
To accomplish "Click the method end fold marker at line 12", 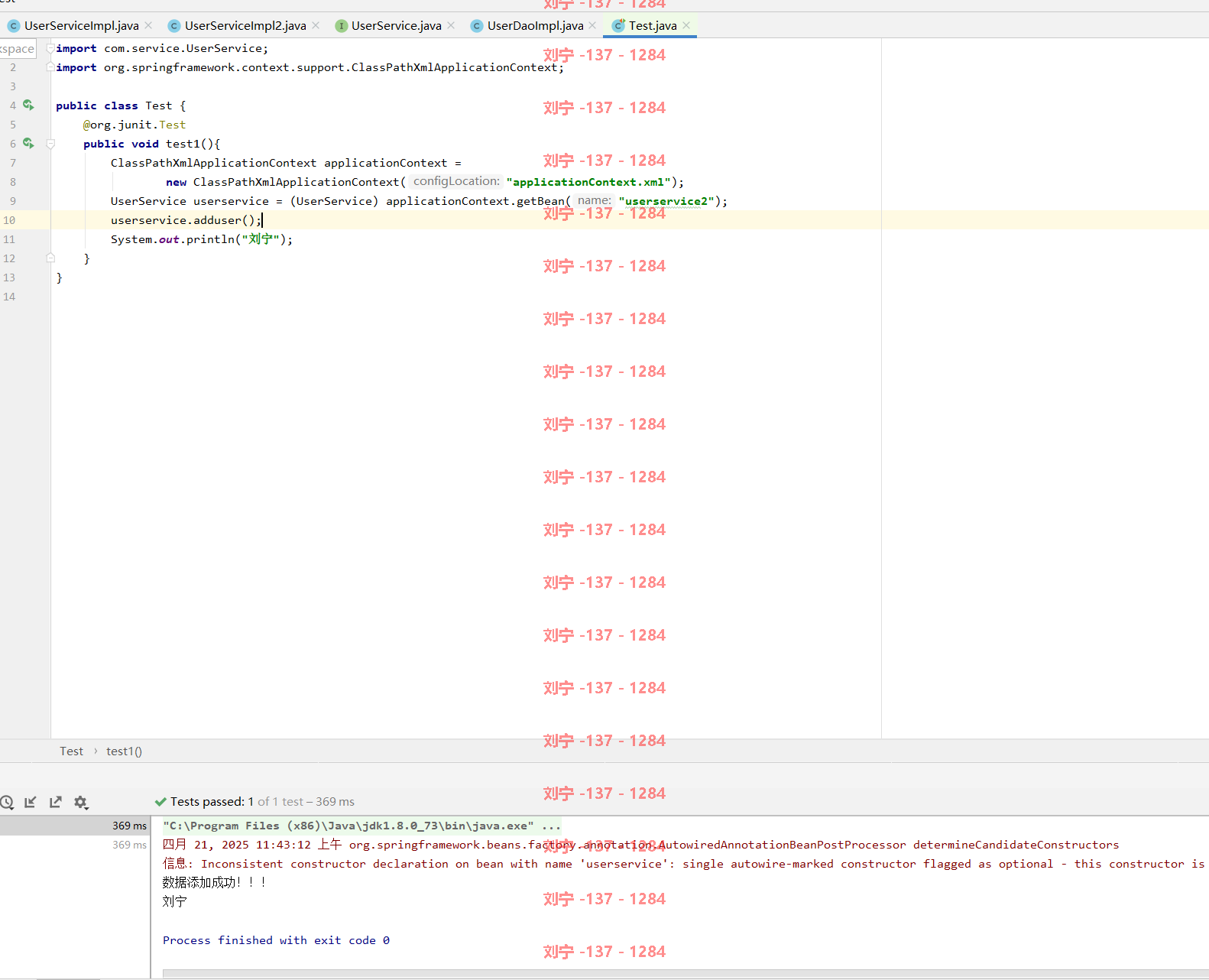I will point(50,258).
